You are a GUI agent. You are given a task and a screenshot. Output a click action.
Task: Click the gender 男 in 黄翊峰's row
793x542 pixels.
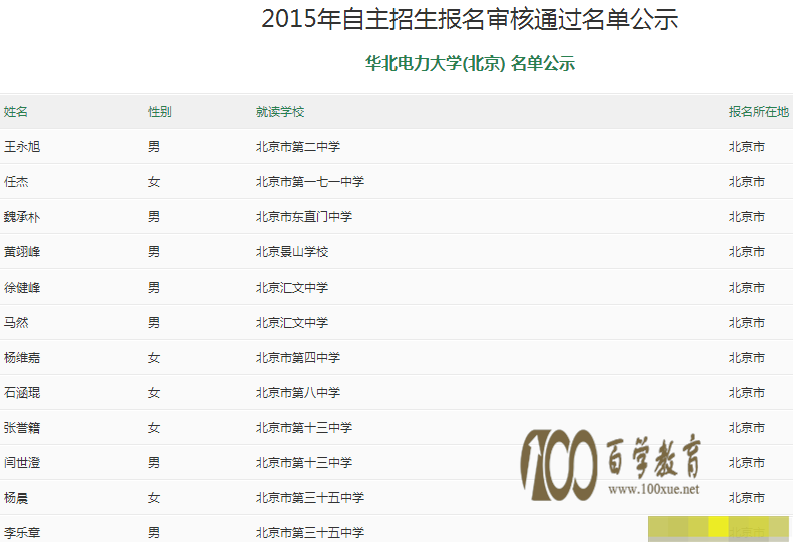[154, 252]
